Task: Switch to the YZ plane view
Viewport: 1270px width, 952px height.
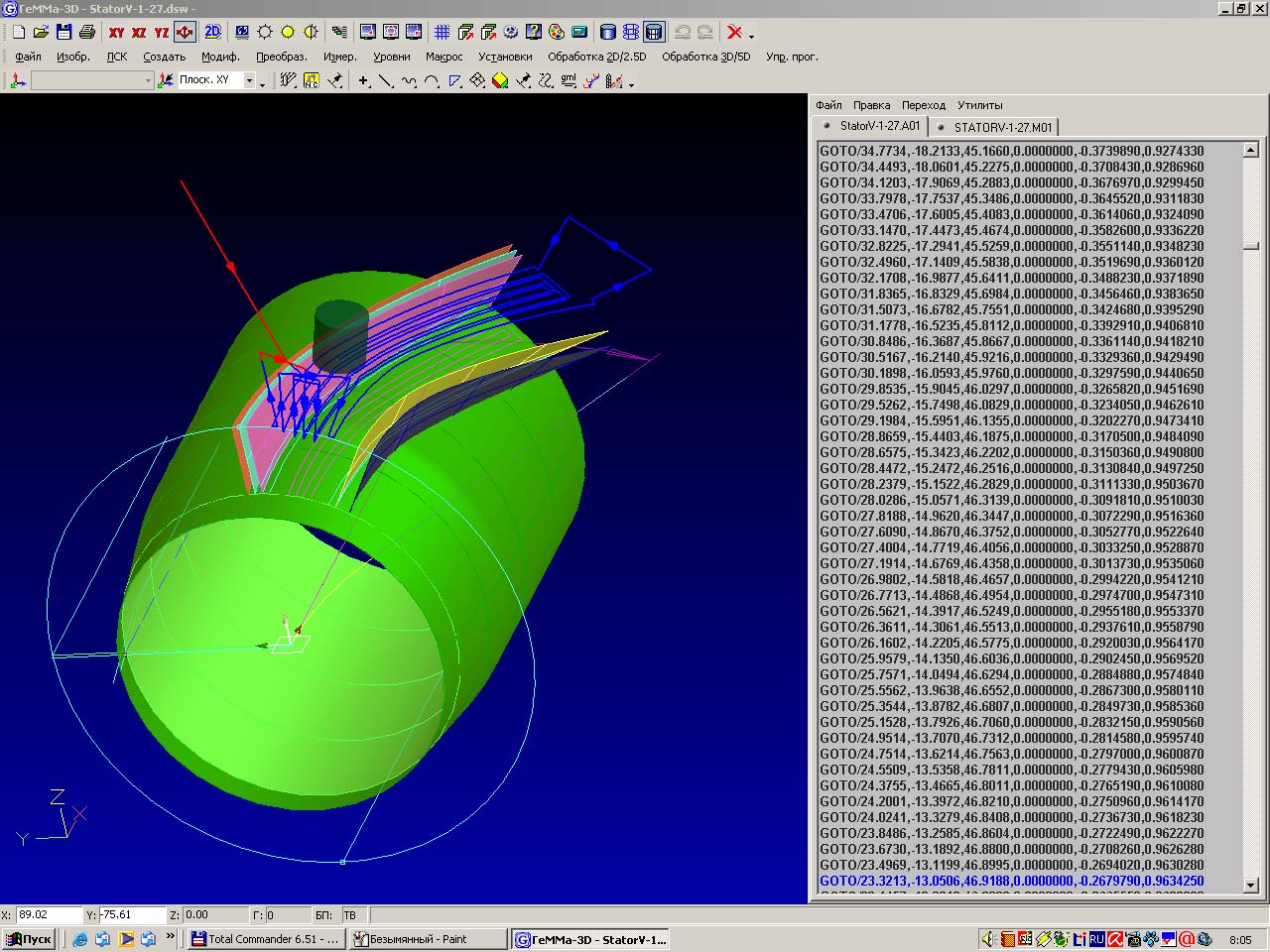Action: coord(162,33)
